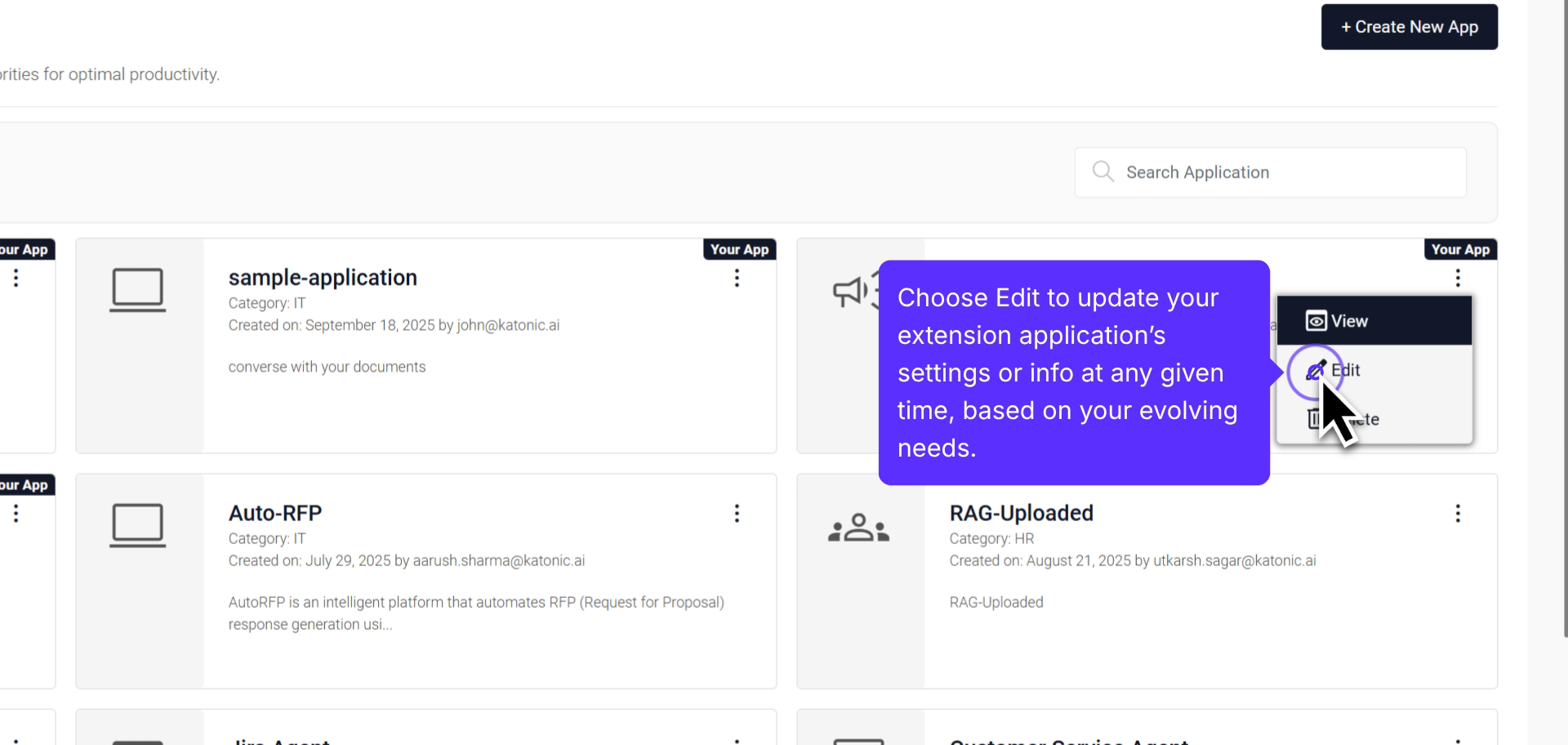This screenshot has width=1568, height=745.
Task: Click the Your App badge on sample-application
Action: [739, 249]
